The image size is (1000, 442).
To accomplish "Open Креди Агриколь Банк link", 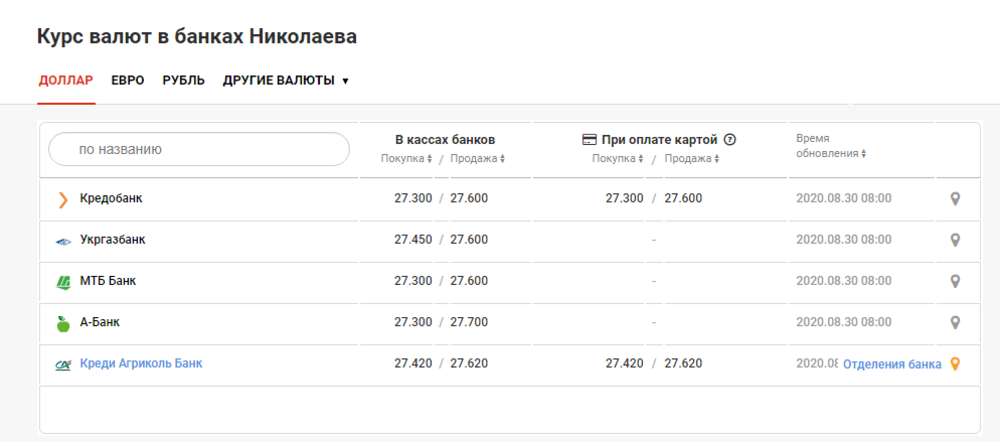I will [141, 364].
